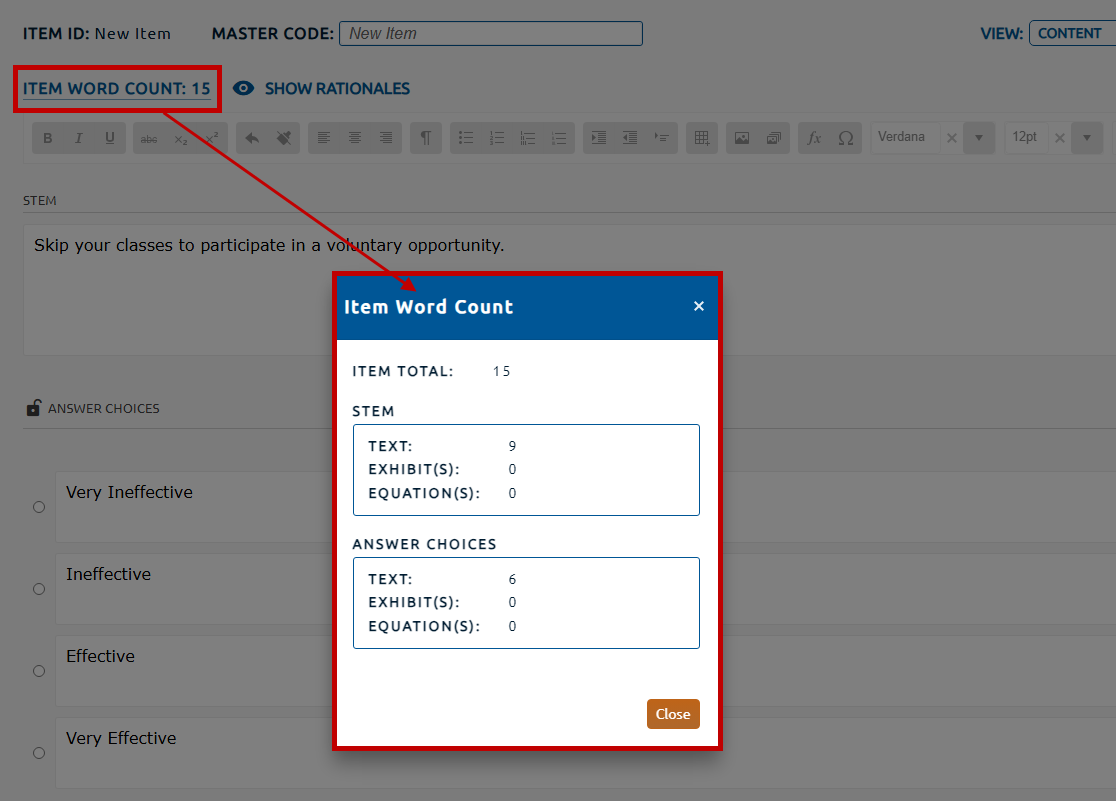The height and width of the screenshot is (801, 1116).
Task: Apply italic formatting
Action: pyautogui.click(x=79, y=138)
